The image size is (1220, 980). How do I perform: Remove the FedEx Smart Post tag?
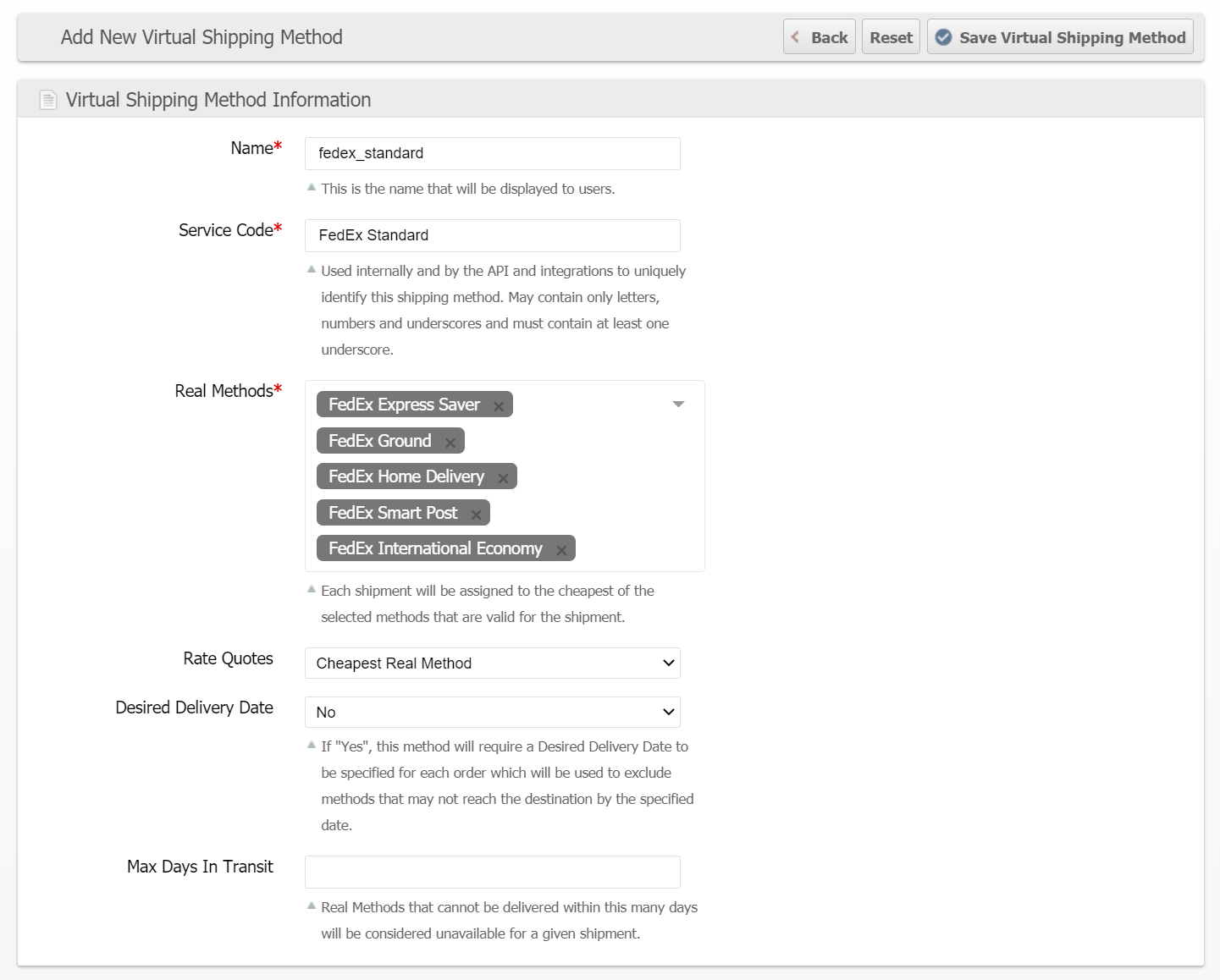pyautogui.click(x=476, y=515)
